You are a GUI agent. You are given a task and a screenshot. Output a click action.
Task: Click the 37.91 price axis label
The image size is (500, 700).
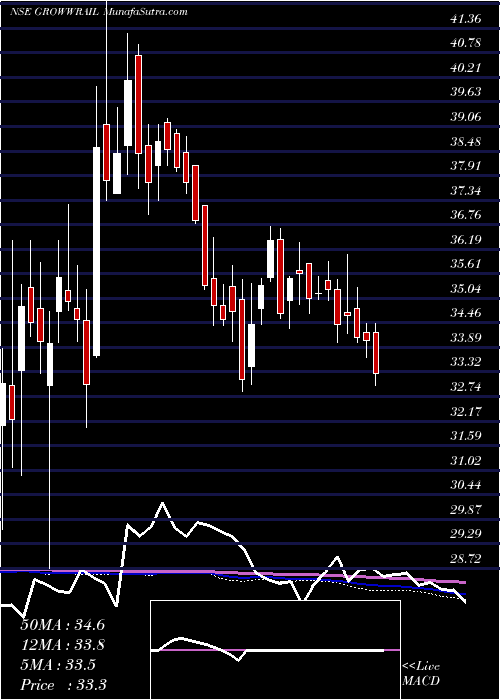[466, 166]
